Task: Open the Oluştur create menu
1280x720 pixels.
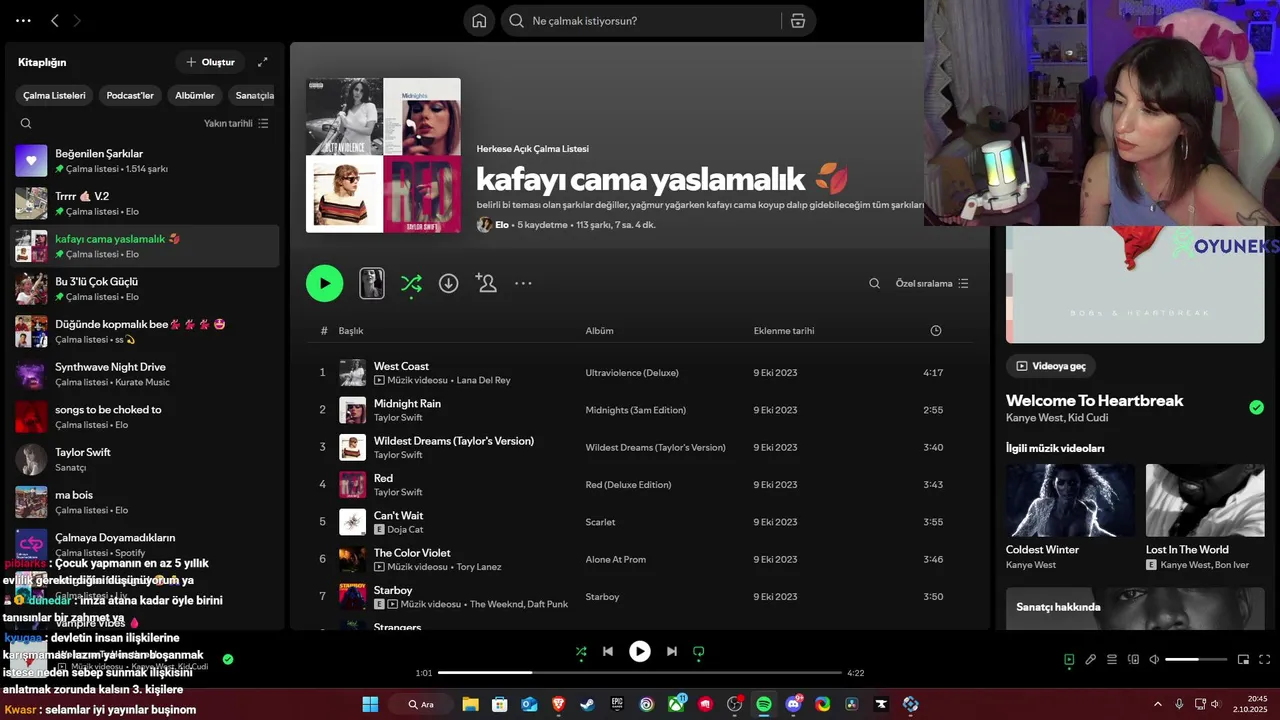Action: 210,62
